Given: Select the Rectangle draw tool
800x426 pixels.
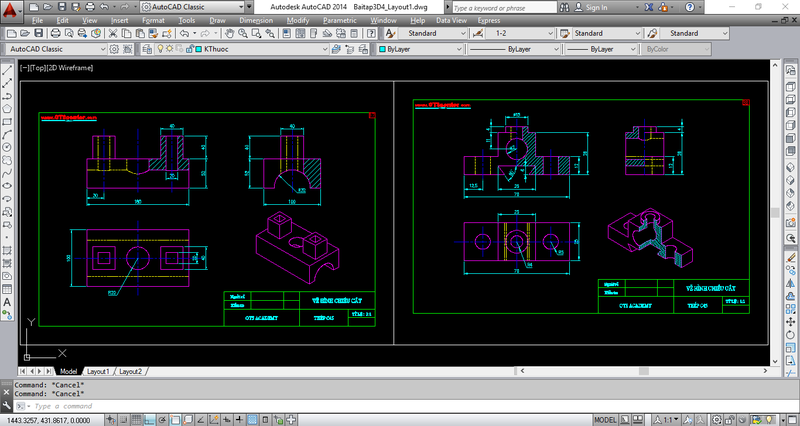Looking at the screenshot, I should tap(7, 122).
